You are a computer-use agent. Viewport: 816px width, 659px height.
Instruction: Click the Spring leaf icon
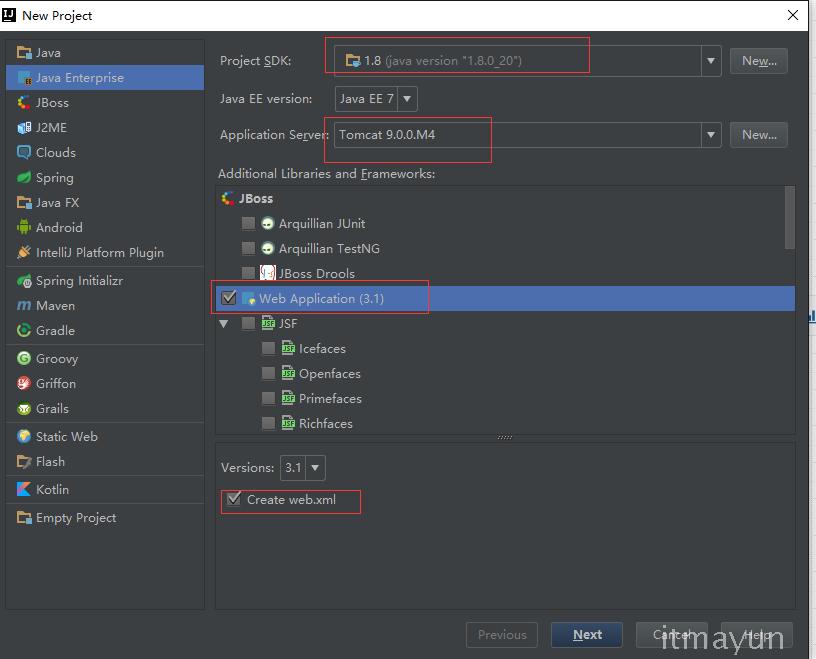point(24,178)
